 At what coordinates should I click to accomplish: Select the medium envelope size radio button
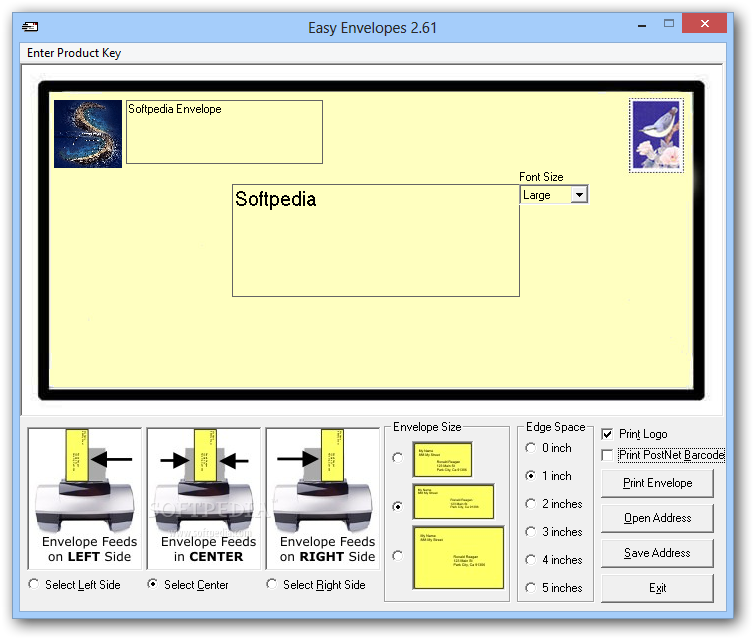398,506
